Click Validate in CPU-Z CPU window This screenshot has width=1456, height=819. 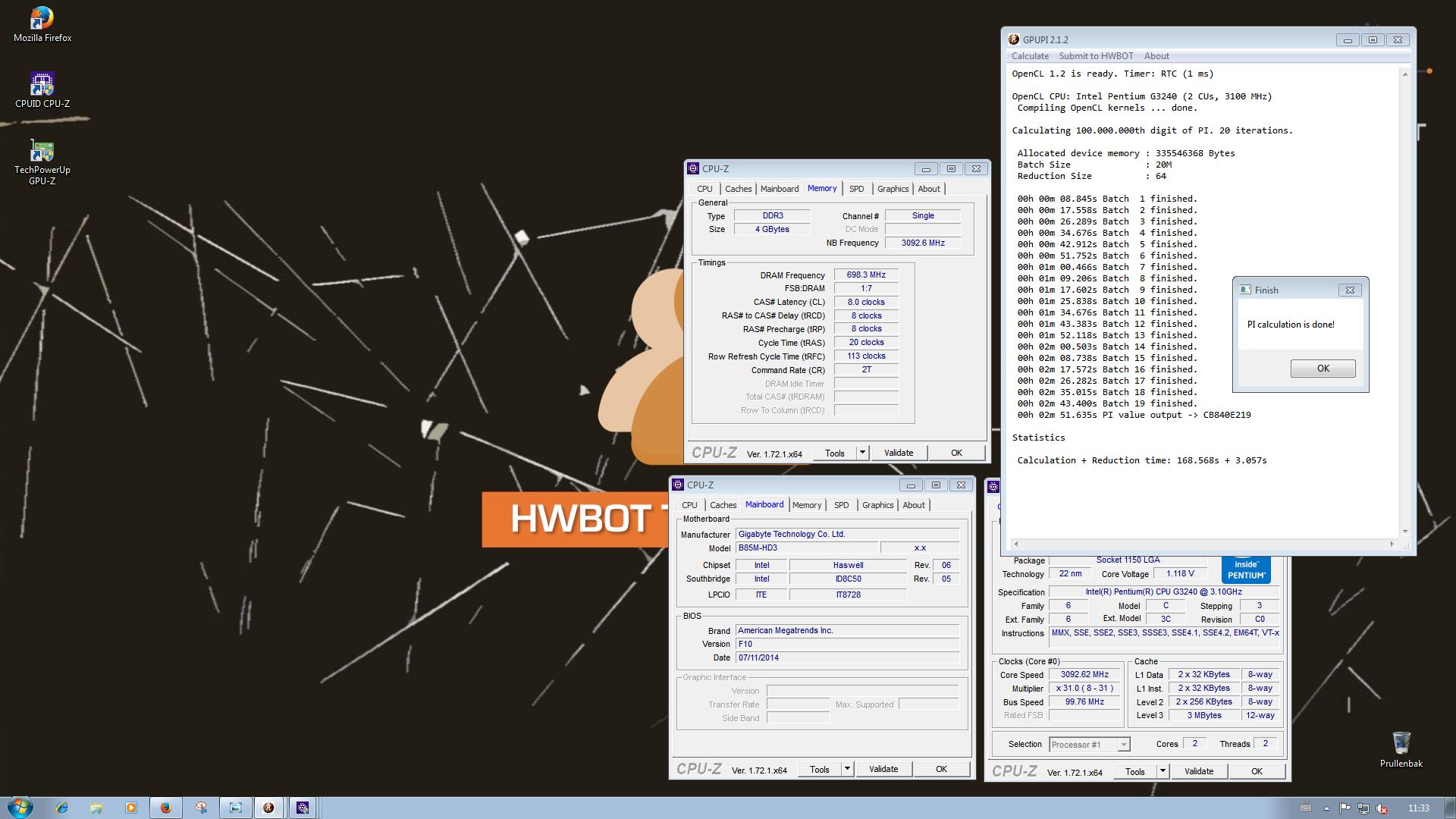point(1199,771)
